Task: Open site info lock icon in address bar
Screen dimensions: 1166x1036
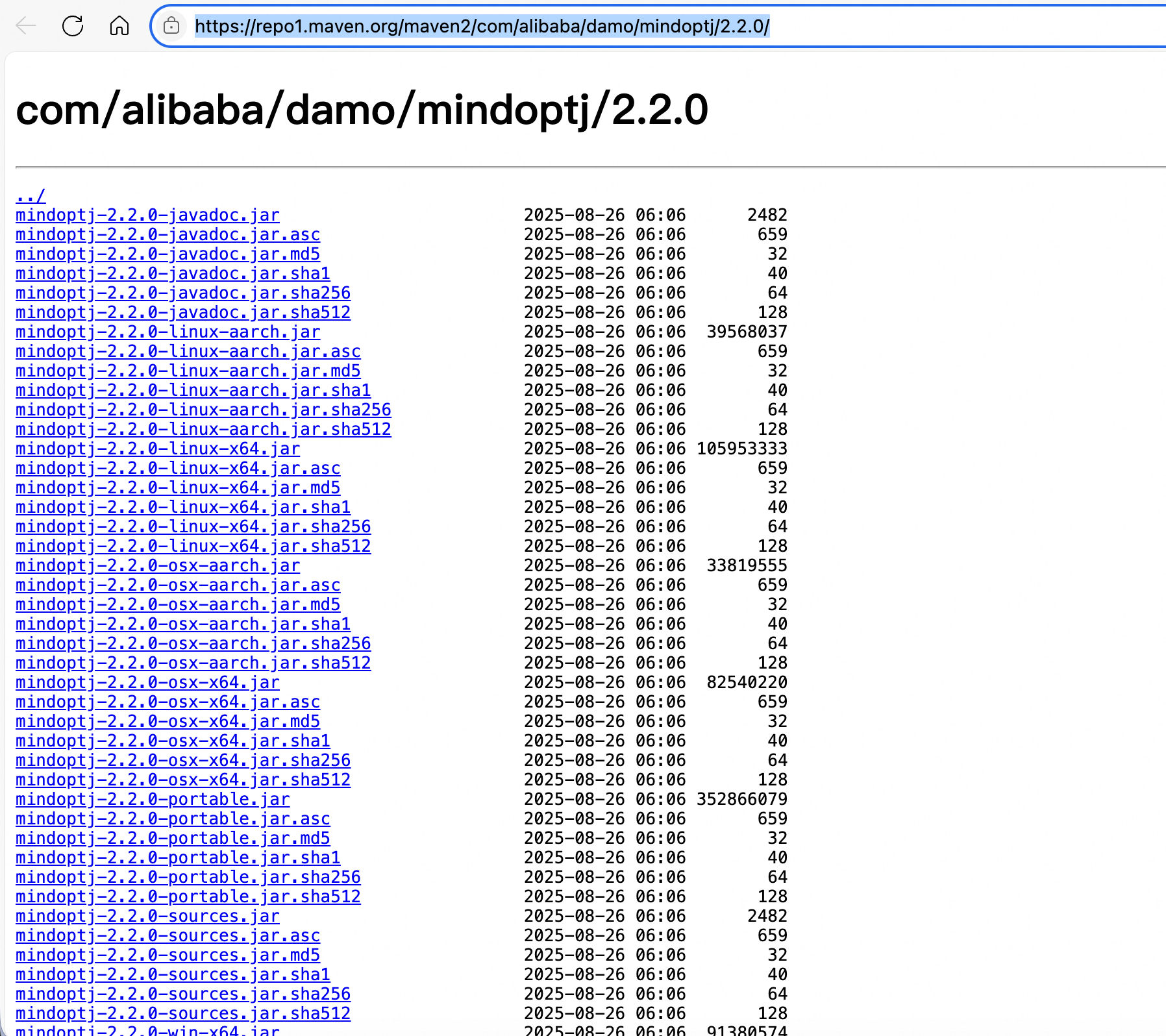Action: tap(171, 26)
